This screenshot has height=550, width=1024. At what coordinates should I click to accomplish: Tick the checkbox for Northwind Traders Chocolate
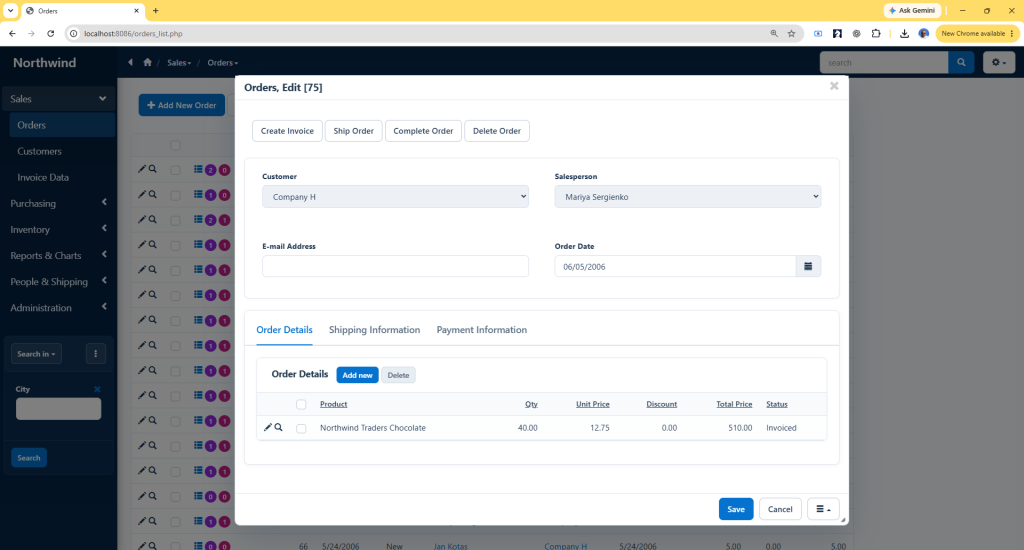(x=301, y=429)
